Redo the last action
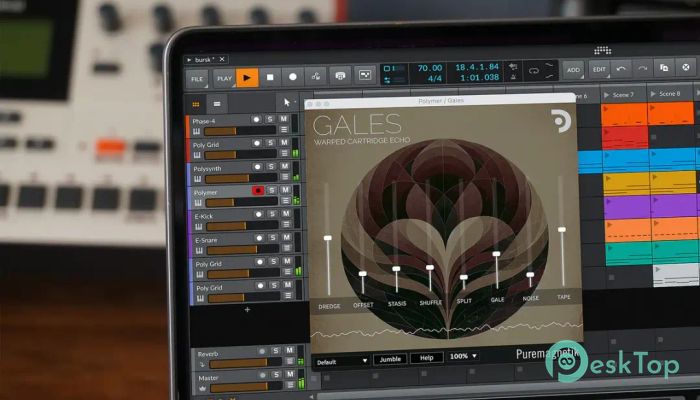700x400 pixels. [642, 68]
